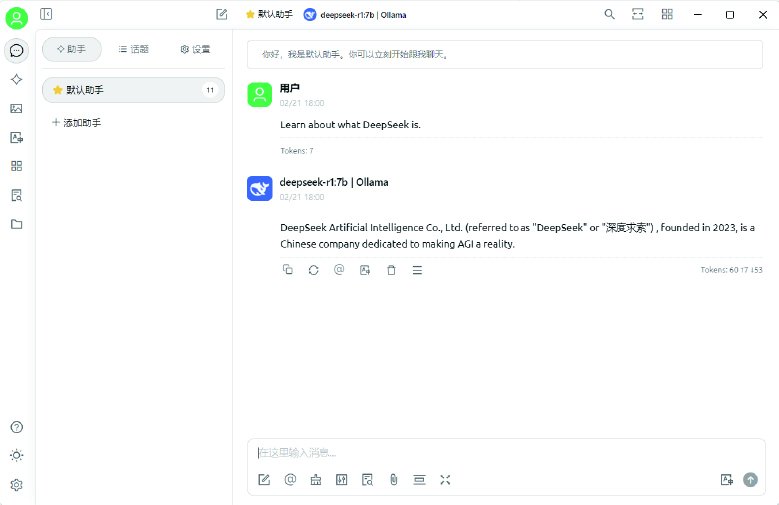Copy the deepseek response message
The image size is (779, 505).
[288, 270]
